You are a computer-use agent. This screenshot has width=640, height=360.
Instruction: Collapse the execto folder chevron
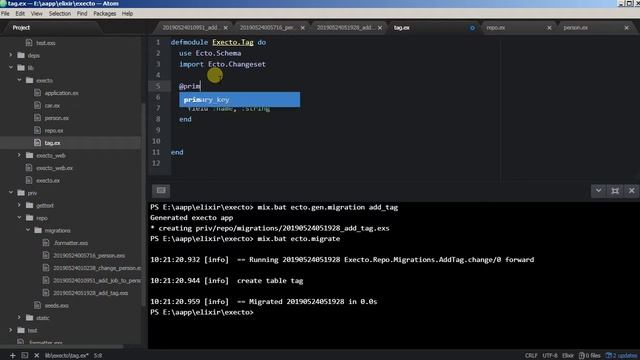coord(19,80)
